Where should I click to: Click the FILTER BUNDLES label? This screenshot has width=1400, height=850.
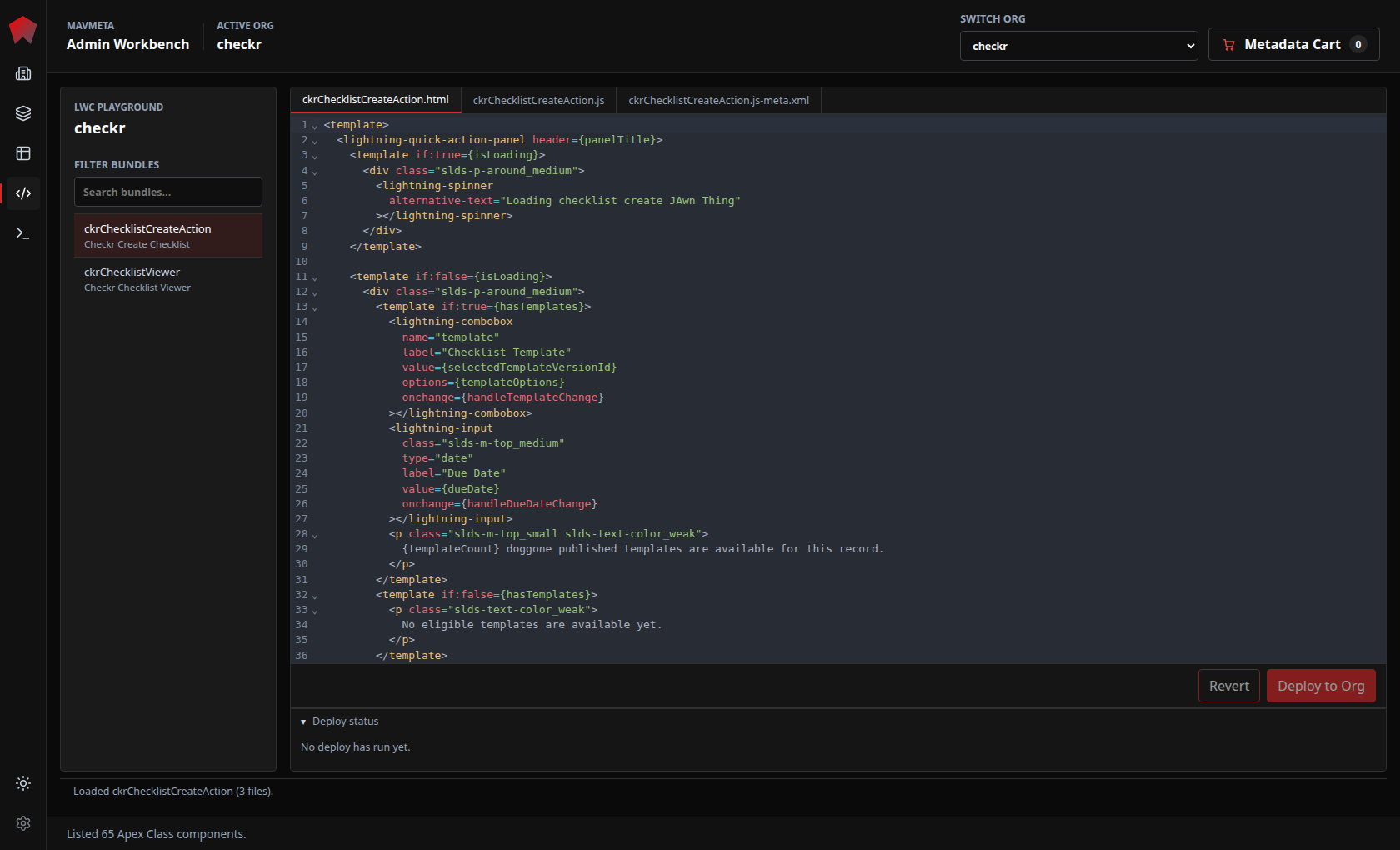(x=117, y=165)
